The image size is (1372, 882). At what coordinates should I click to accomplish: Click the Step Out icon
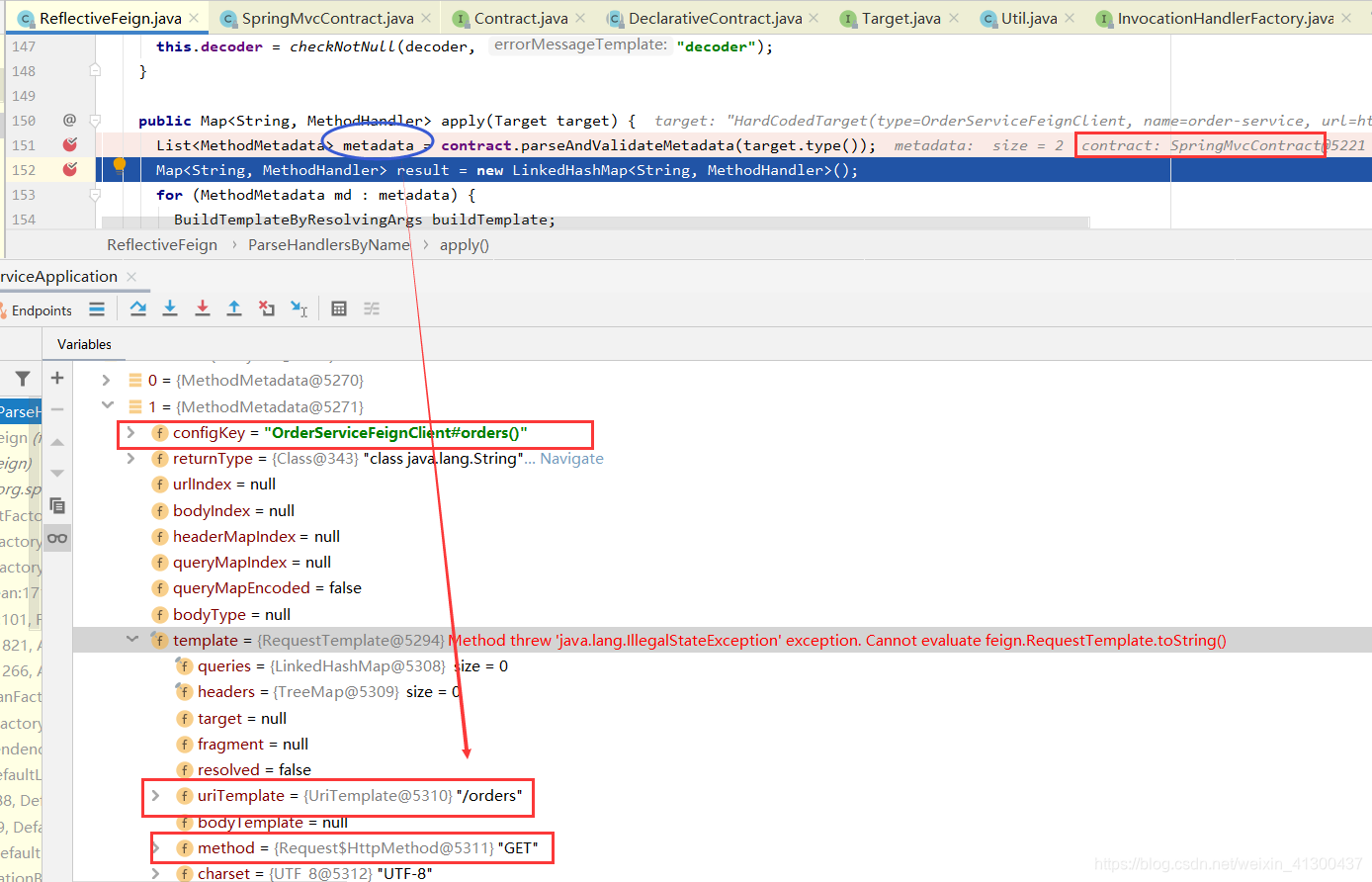(234, 309)
